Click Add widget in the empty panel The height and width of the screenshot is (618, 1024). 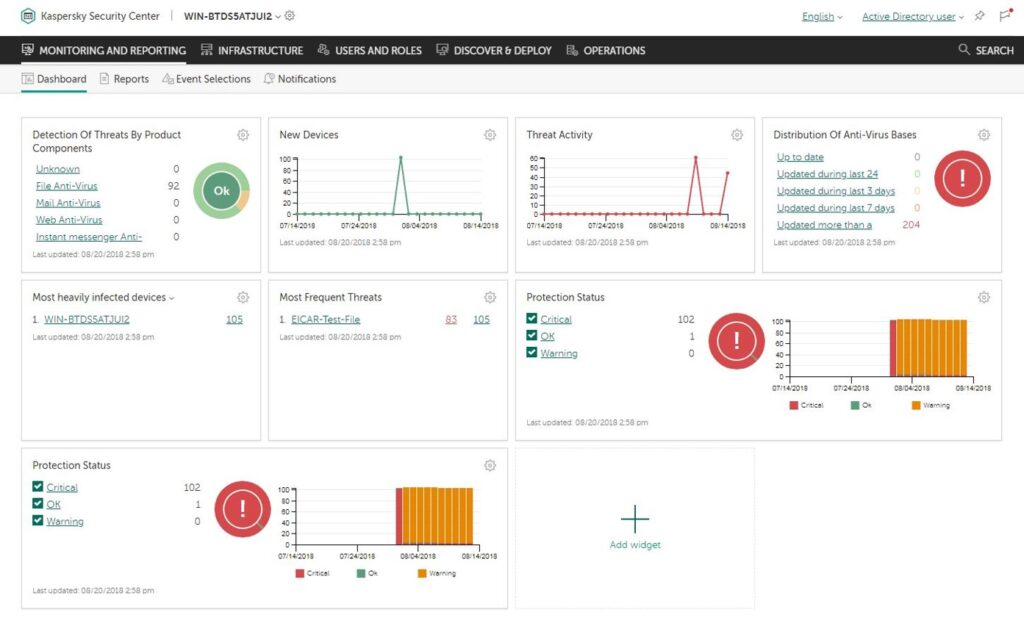click(635, 528)
